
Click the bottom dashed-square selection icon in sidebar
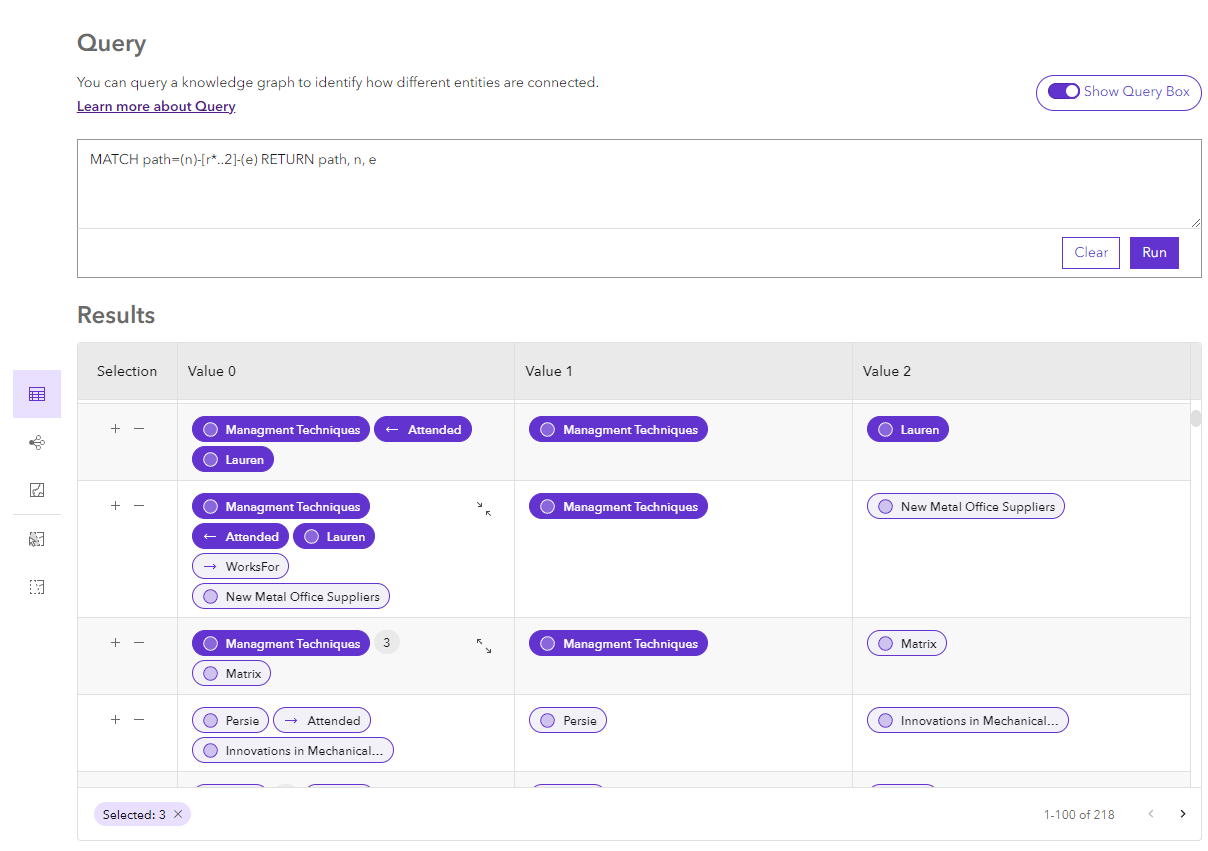pos(37,587)
